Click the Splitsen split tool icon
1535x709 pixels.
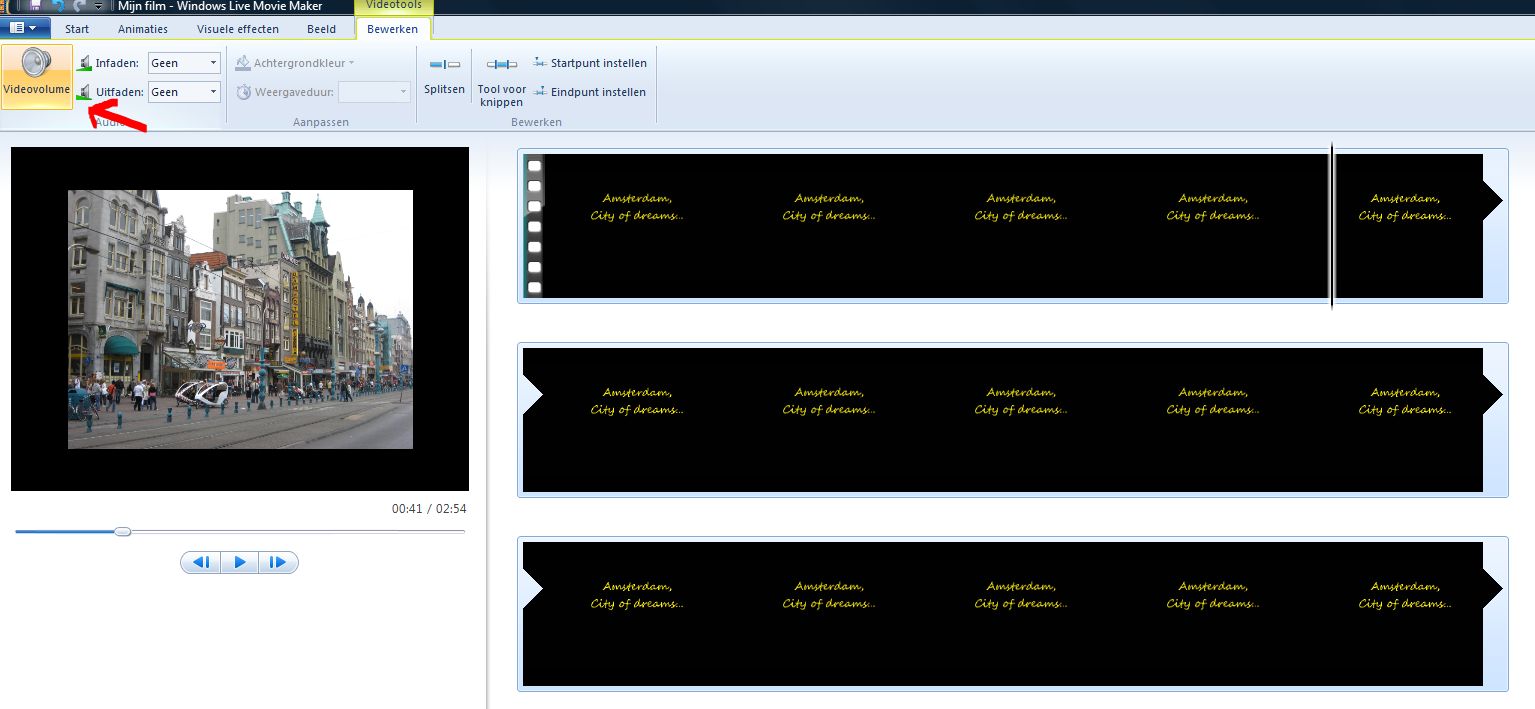(444, 65)
